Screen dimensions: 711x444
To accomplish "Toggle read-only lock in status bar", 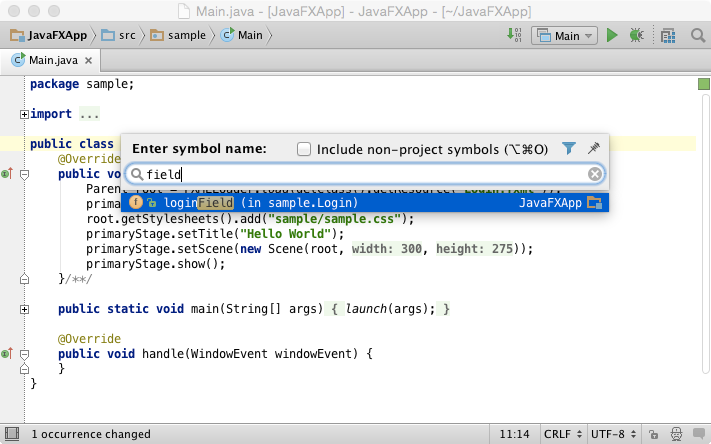I will [653, 434].
